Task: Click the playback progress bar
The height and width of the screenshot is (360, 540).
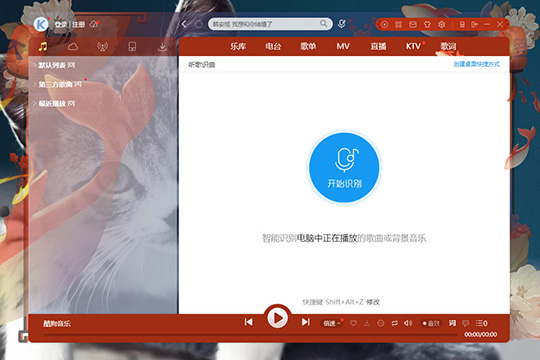Action: click(251, 335)
